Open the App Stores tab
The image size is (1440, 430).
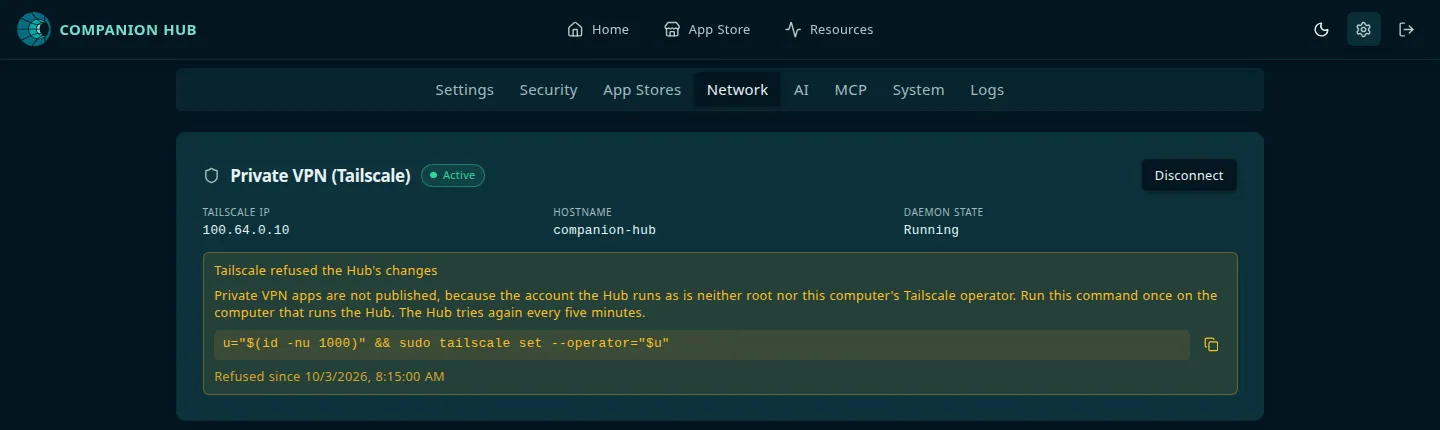point(642,90)
